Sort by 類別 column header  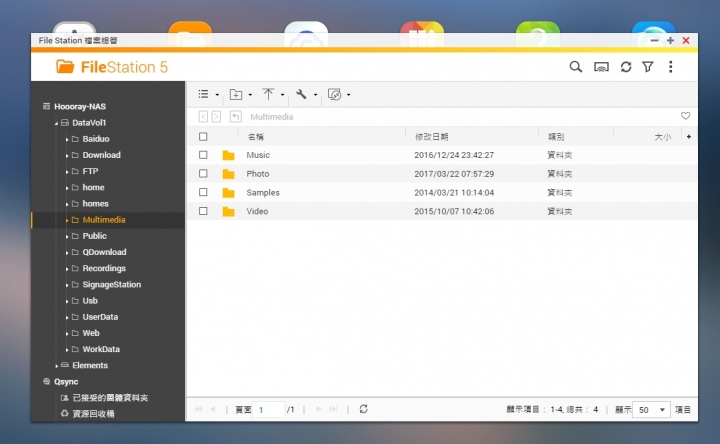(556, 137)
